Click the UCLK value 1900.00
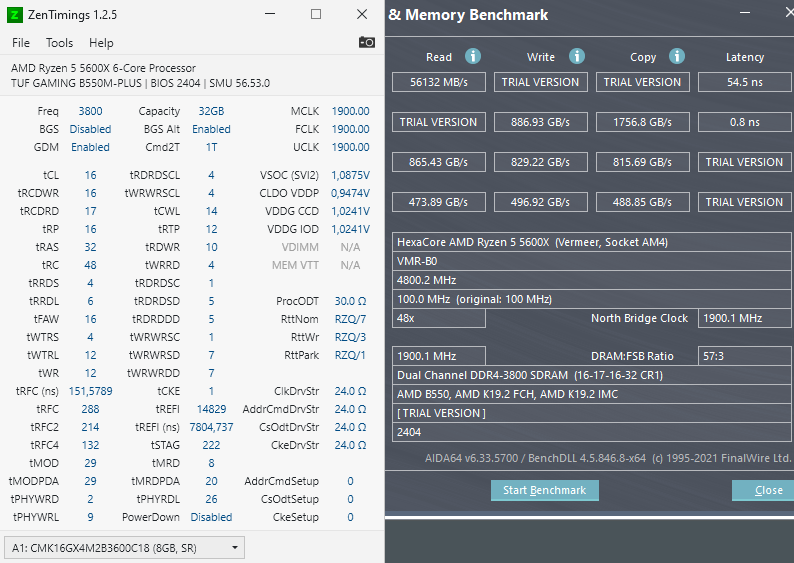This screenshot has height=563, width=794. pos(350,147)
